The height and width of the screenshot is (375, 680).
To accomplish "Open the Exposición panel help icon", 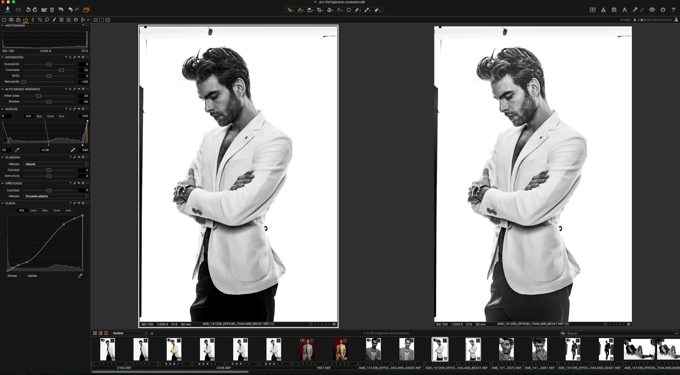I will tap(66, 57).
